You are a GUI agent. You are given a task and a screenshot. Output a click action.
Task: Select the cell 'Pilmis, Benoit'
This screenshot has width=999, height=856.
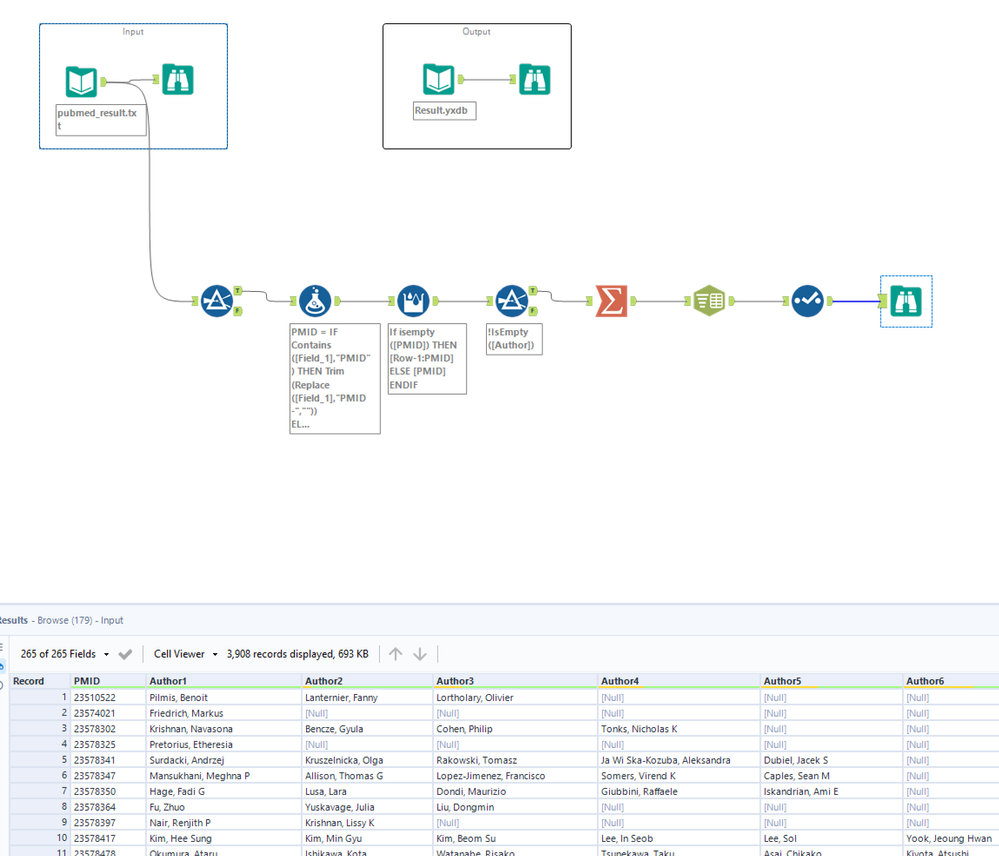tap(224, 697)
